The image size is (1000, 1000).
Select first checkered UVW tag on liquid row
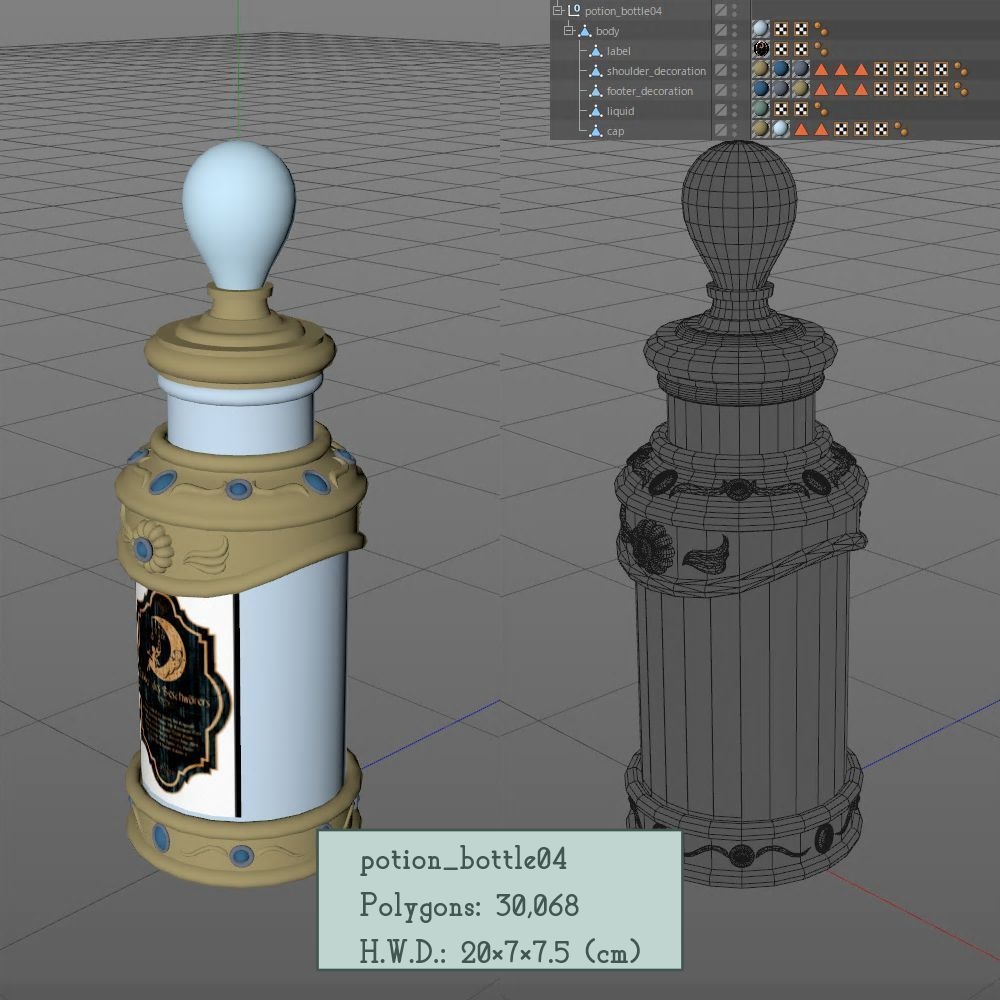click(x=781, y=110)
